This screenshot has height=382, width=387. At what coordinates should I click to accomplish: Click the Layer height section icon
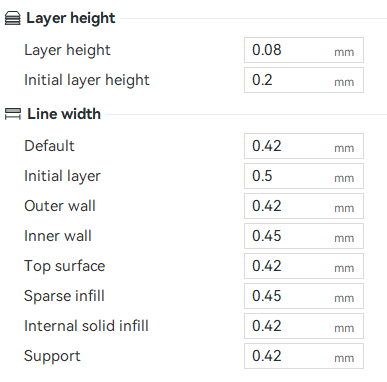[x=13, y=18]
